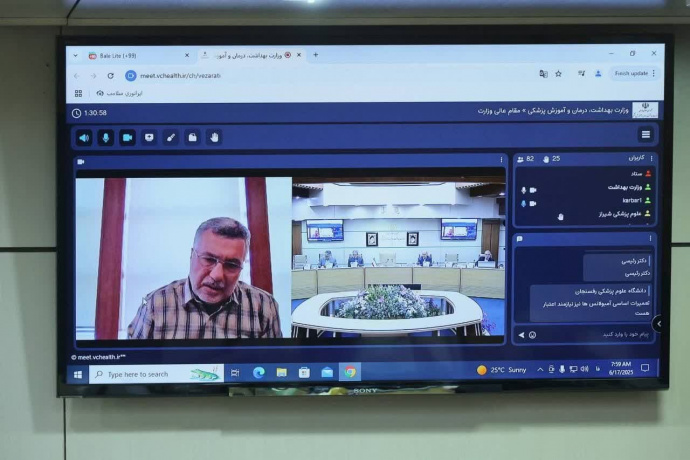
Task: Mute the microphone in meeting toolbar
Action: (106, 137)
